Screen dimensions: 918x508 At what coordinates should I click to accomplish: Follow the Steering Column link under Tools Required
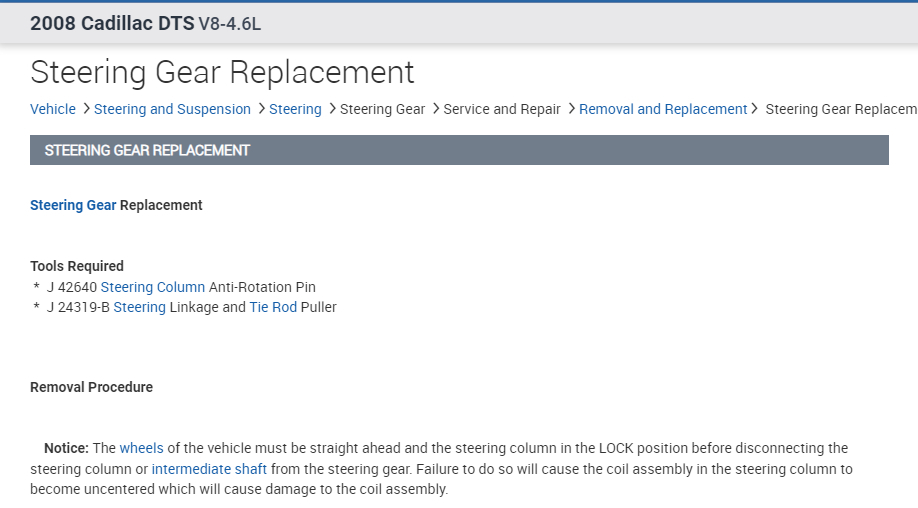click(x=153, y=287)
